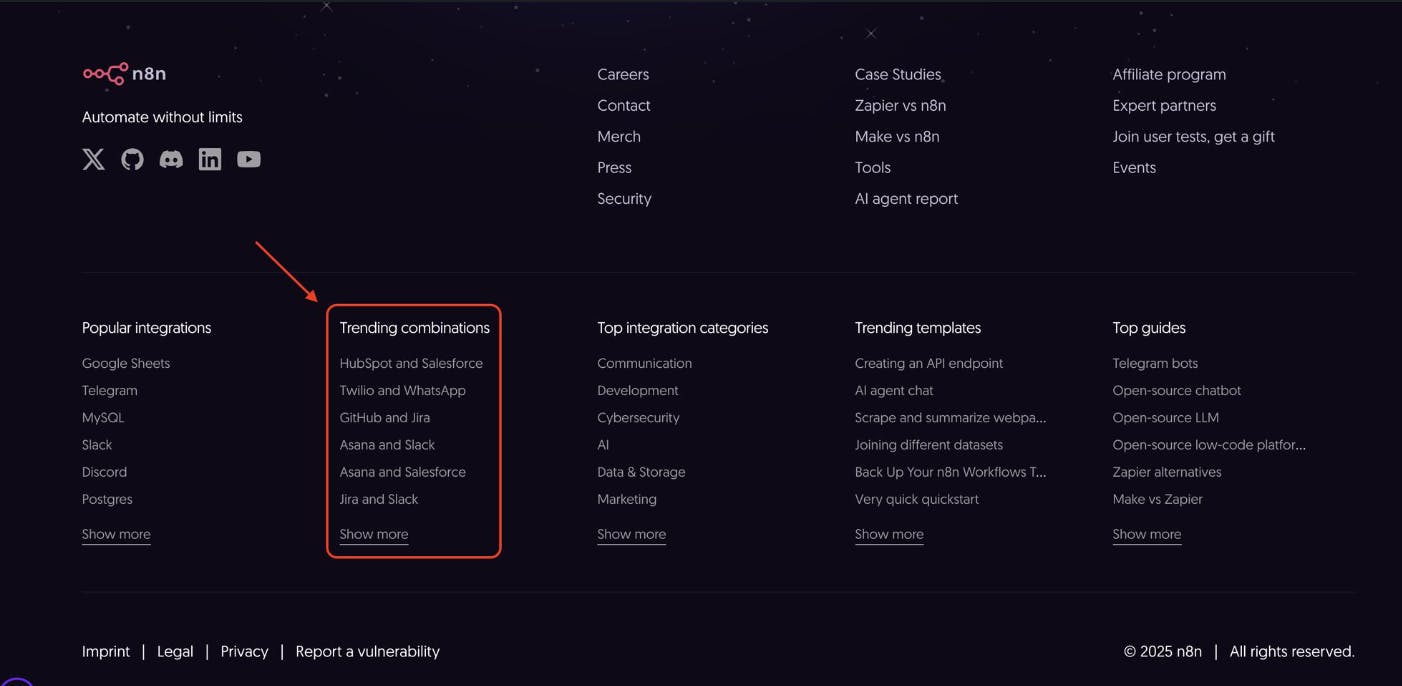Open the YouTube social icon
This screenshot has width=1402, height=686.
tap(249, 159)
